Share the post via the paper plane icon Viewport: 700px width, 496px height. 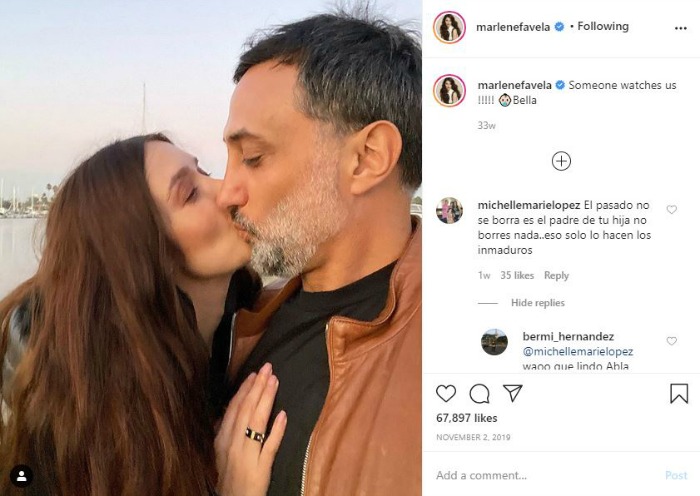[512, 393]
